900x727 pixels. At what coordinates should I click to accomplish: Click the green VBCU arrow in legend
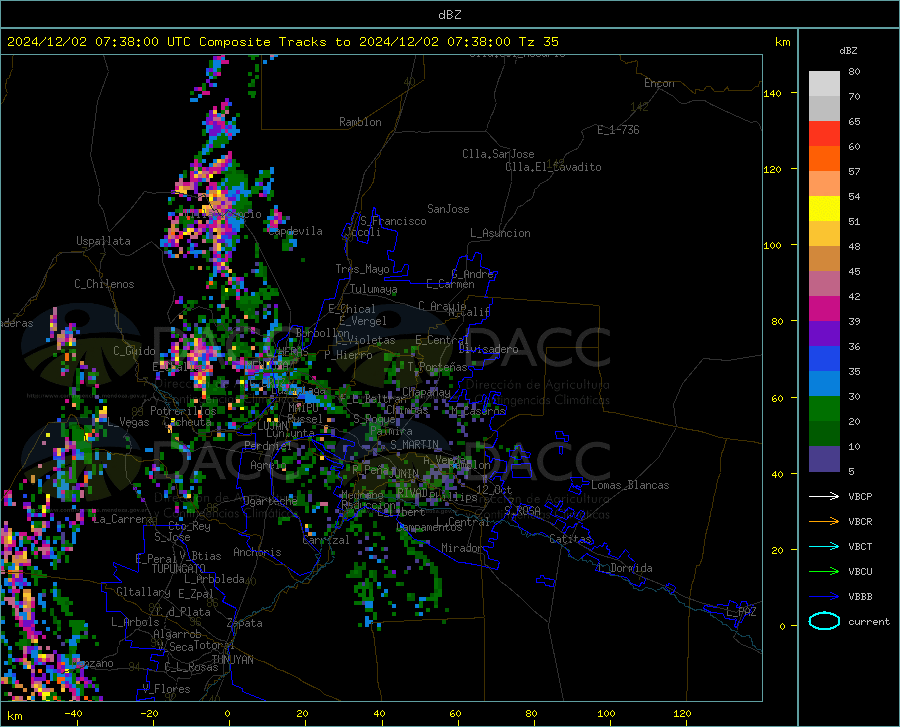coord(824,571)
